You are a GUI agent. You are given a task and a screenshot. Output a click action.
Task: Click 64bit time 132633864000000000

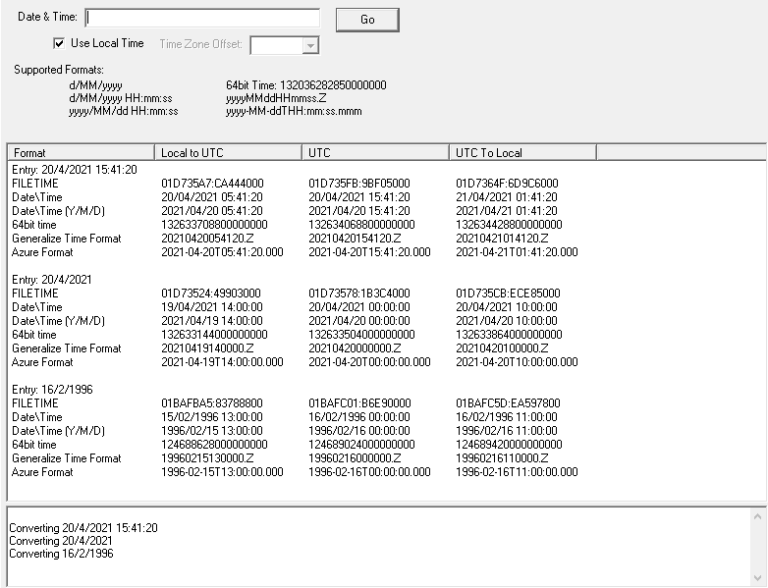tap(509, 334)
